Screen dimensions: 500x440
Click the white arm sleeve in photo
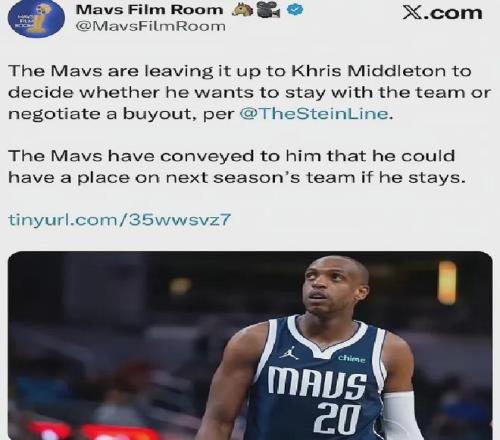[x=403, y=416]
